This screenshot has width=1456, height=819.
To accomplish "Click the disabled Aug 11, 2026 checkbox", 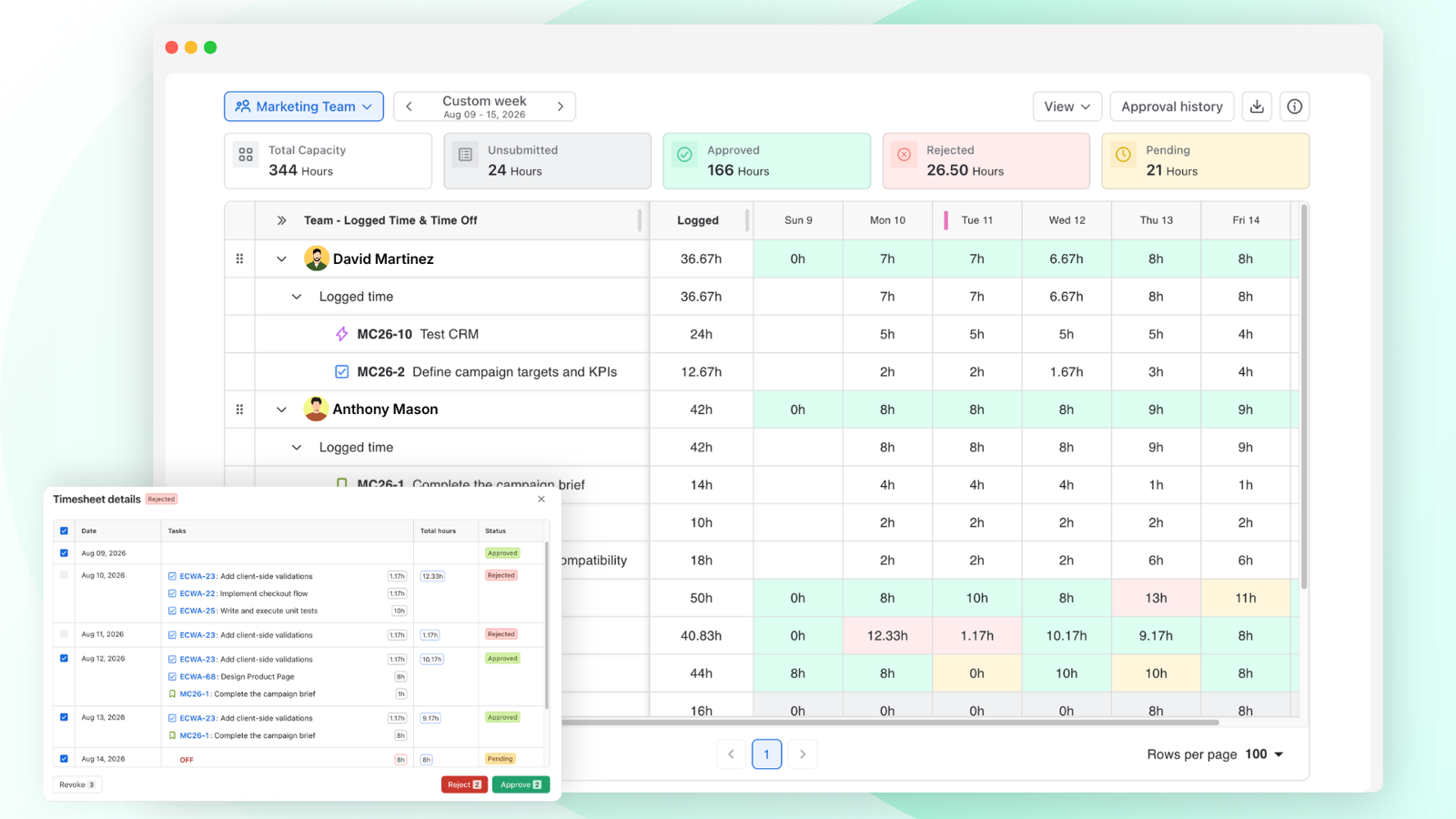I will point(64,634).
